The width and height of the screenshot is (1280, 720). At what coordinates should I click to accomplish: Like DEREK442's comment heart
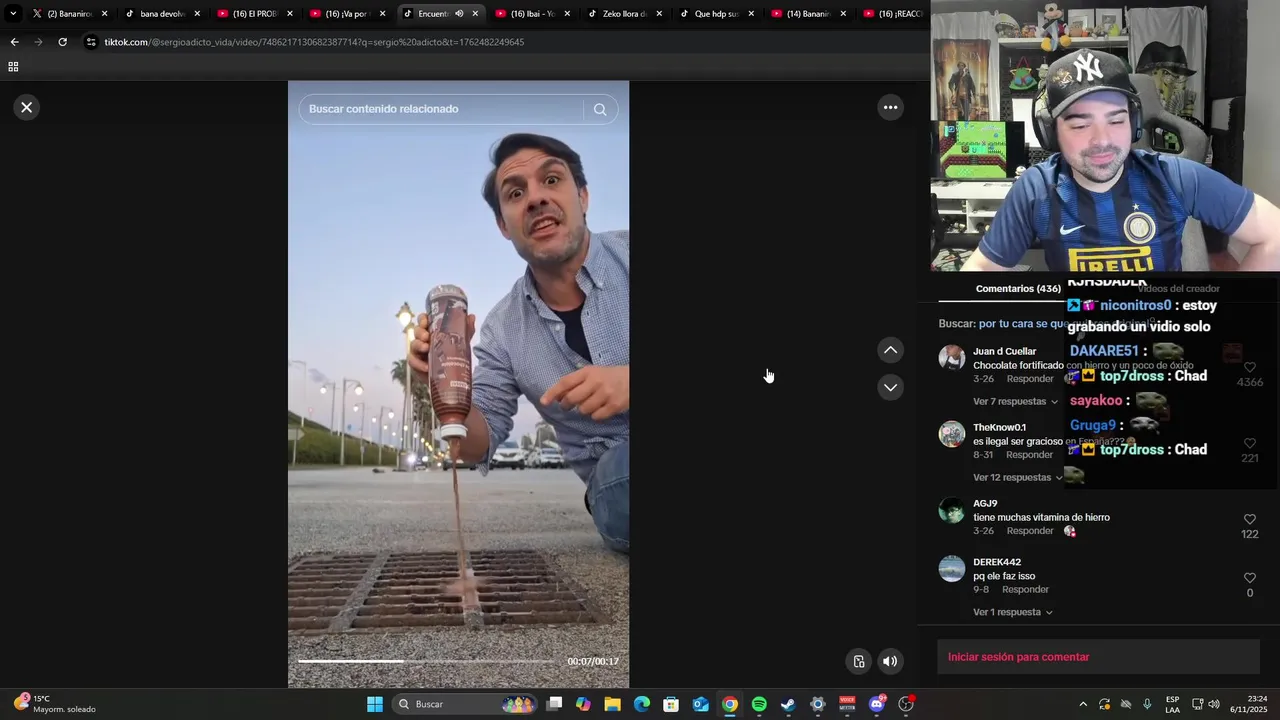(1249, 578)
